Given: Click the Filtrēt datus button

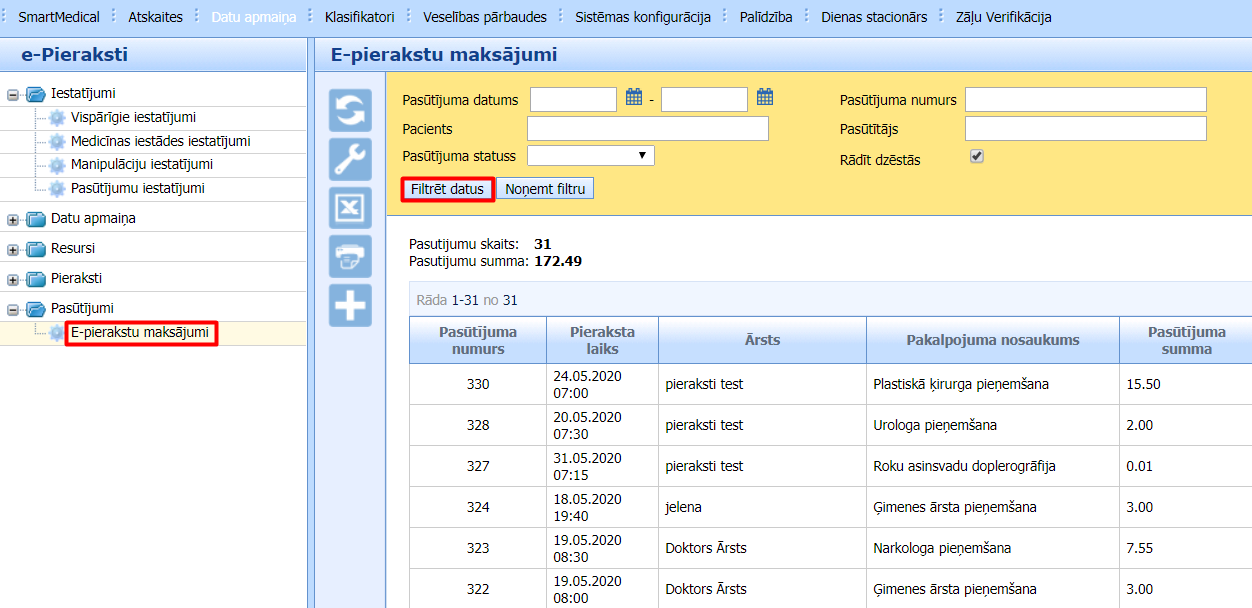Looking at the screenshot, I should coord(447,189).
